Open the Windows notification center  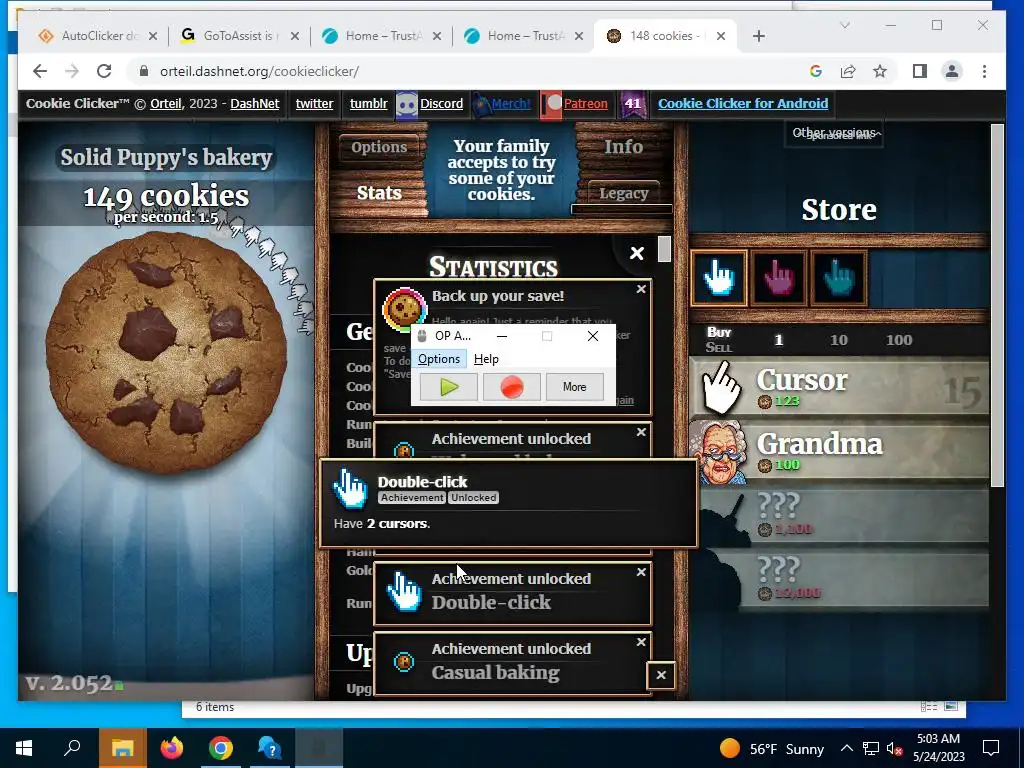pos(991,748)
